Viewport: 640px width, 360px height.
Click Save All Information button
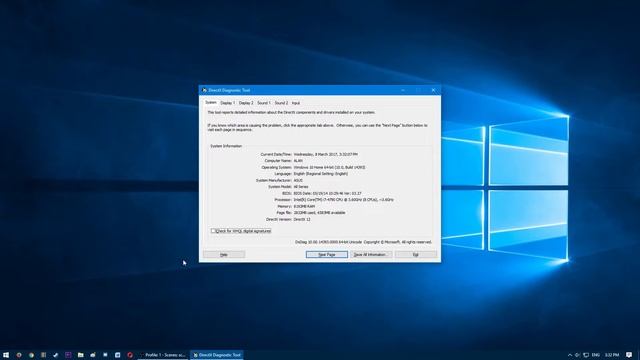pyautogui.click(x=371, y=254)
